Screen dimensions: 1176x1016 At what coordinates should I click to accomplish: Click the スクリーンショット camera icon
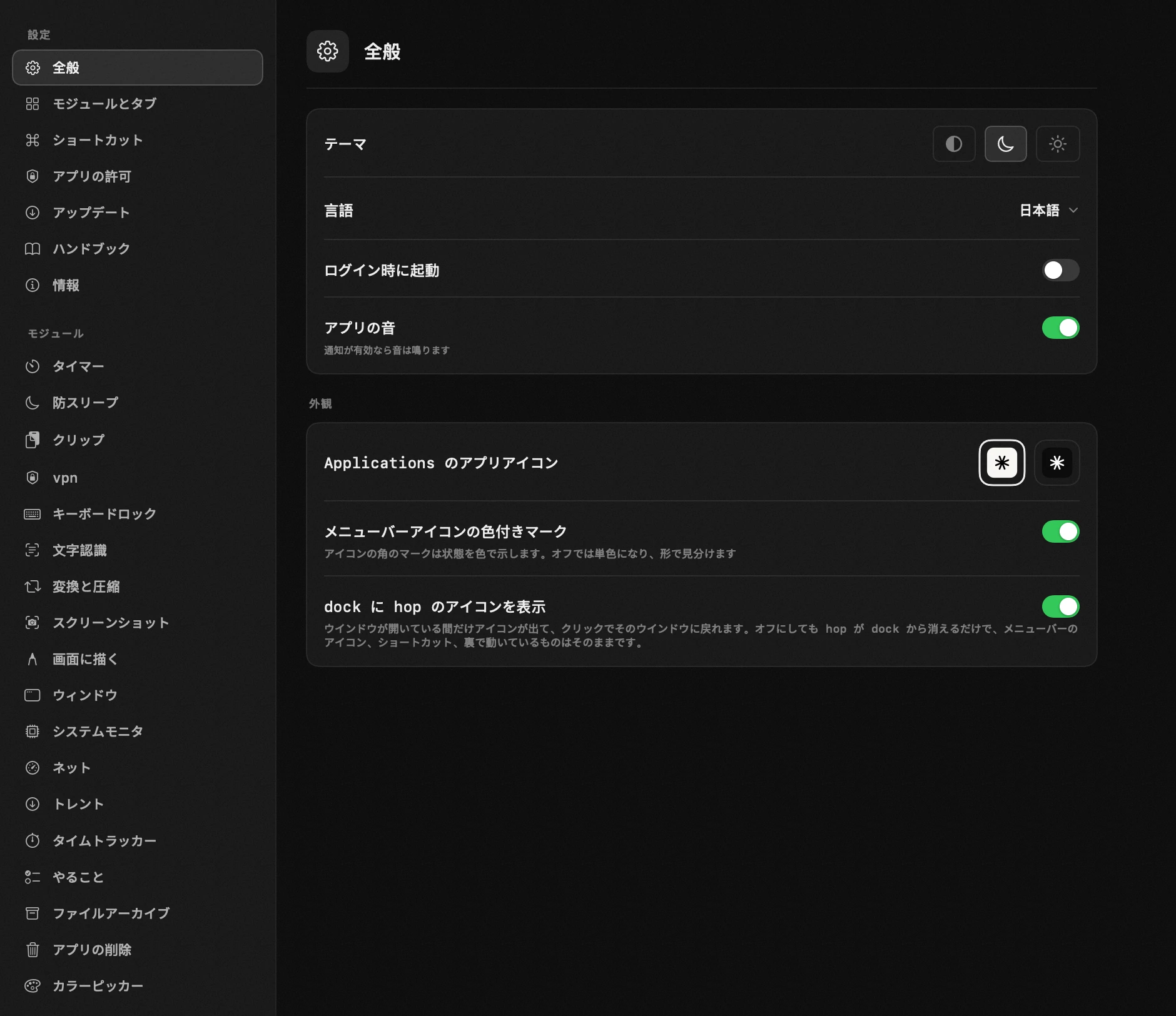coord(33,623)
